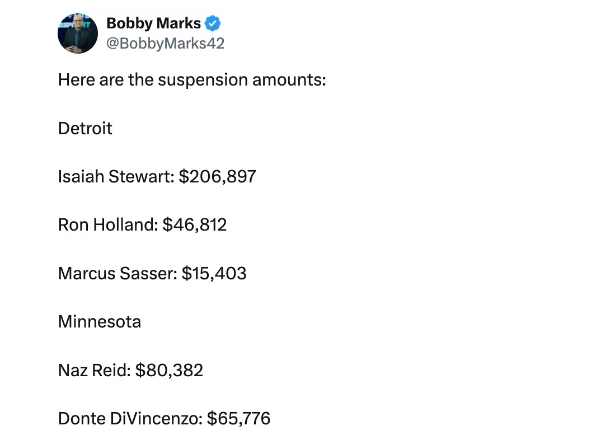594x441 pixels.
Task: Open the Bobby Marks display name link
Action: [x=153, y=23]
